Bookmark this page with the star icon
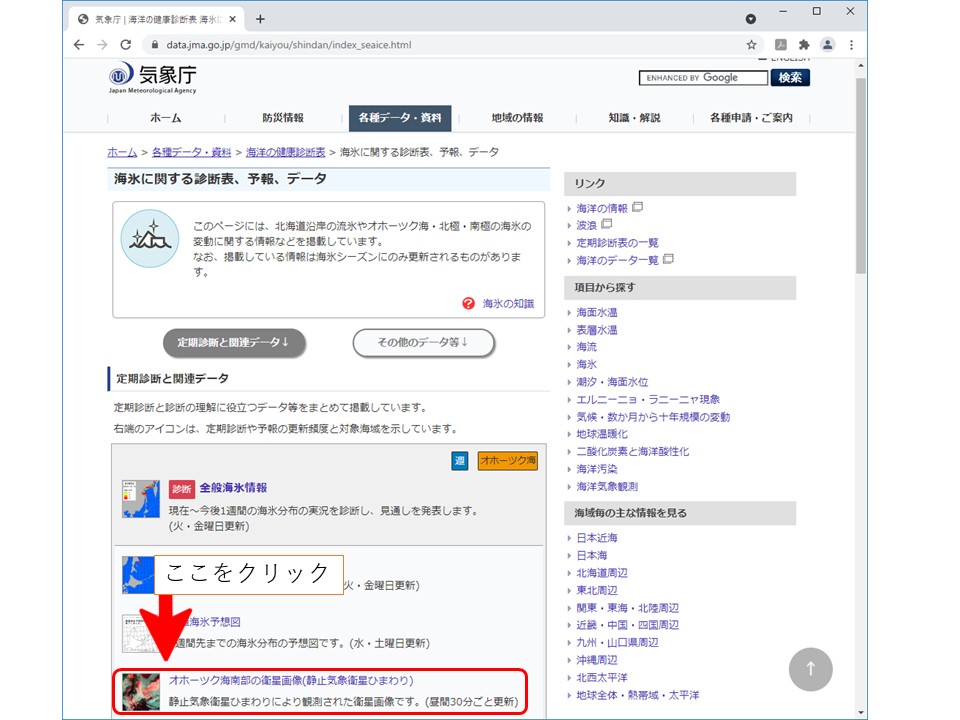Image resolution: width=960 pixels, height=720 pixels. pos(751,45)
